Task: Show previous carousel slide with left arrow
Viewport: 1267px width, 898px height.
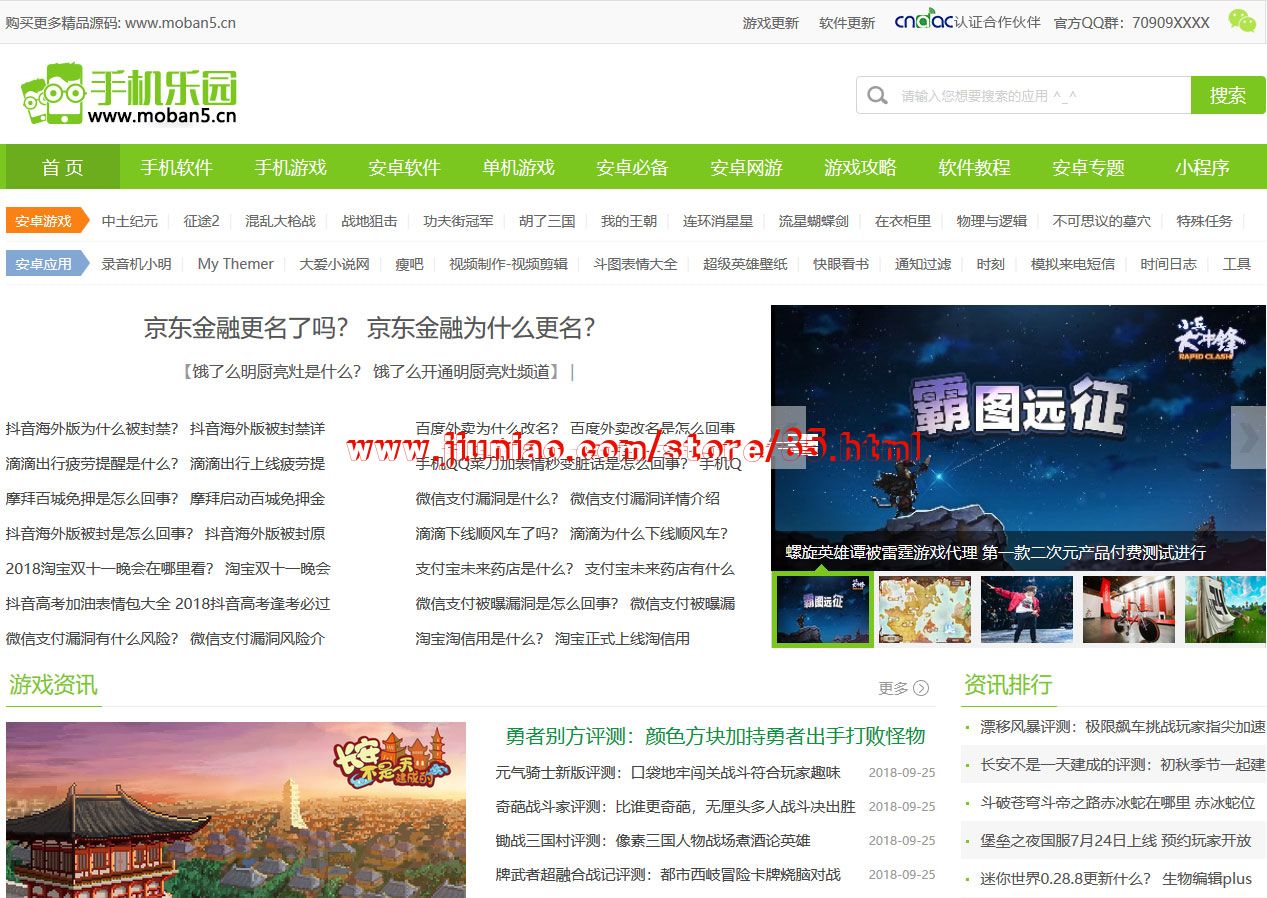Action: (x=788, y=437)
